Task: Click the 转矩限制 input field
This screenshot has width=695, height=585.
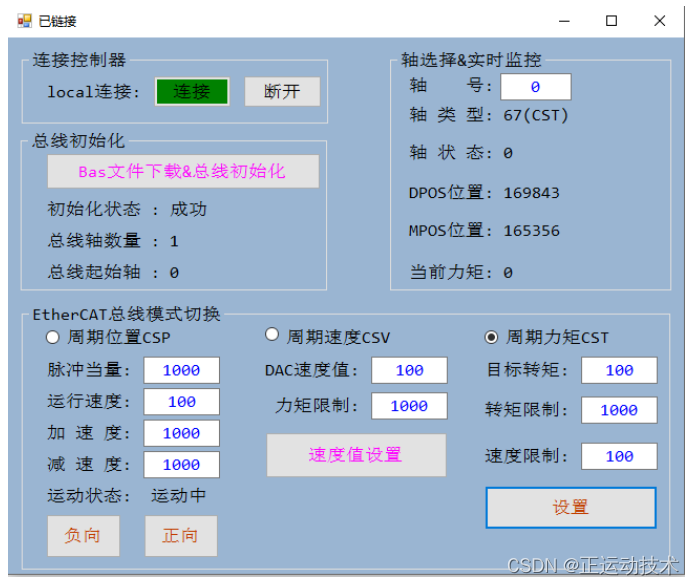Action: click(x=619, y=410)
